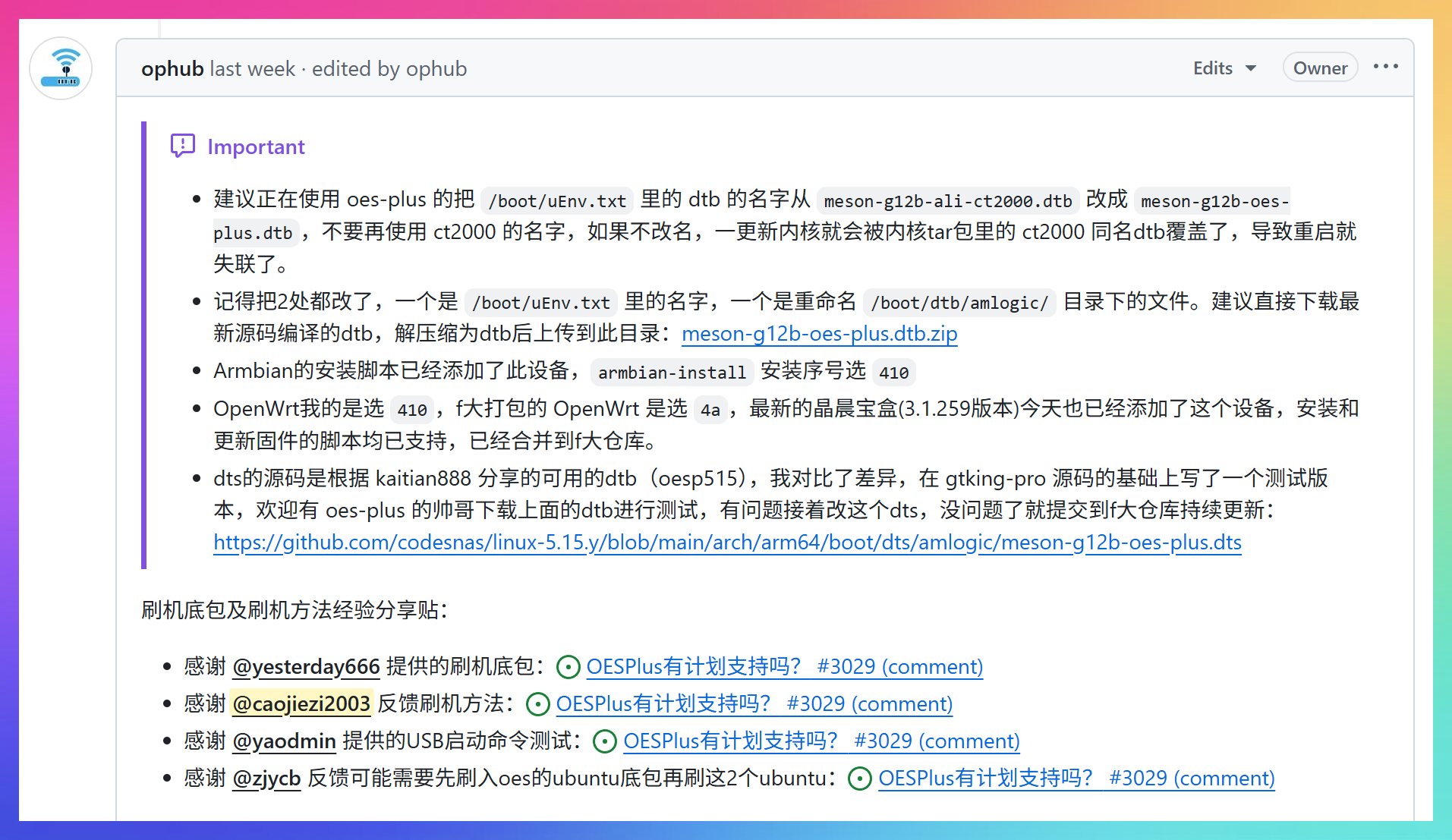Image resolution: width=1452 pixels, height=840 pixels.
Task: Click comment bubble icon beside caojiezi2003's link
Action: (x=537, y=703)
